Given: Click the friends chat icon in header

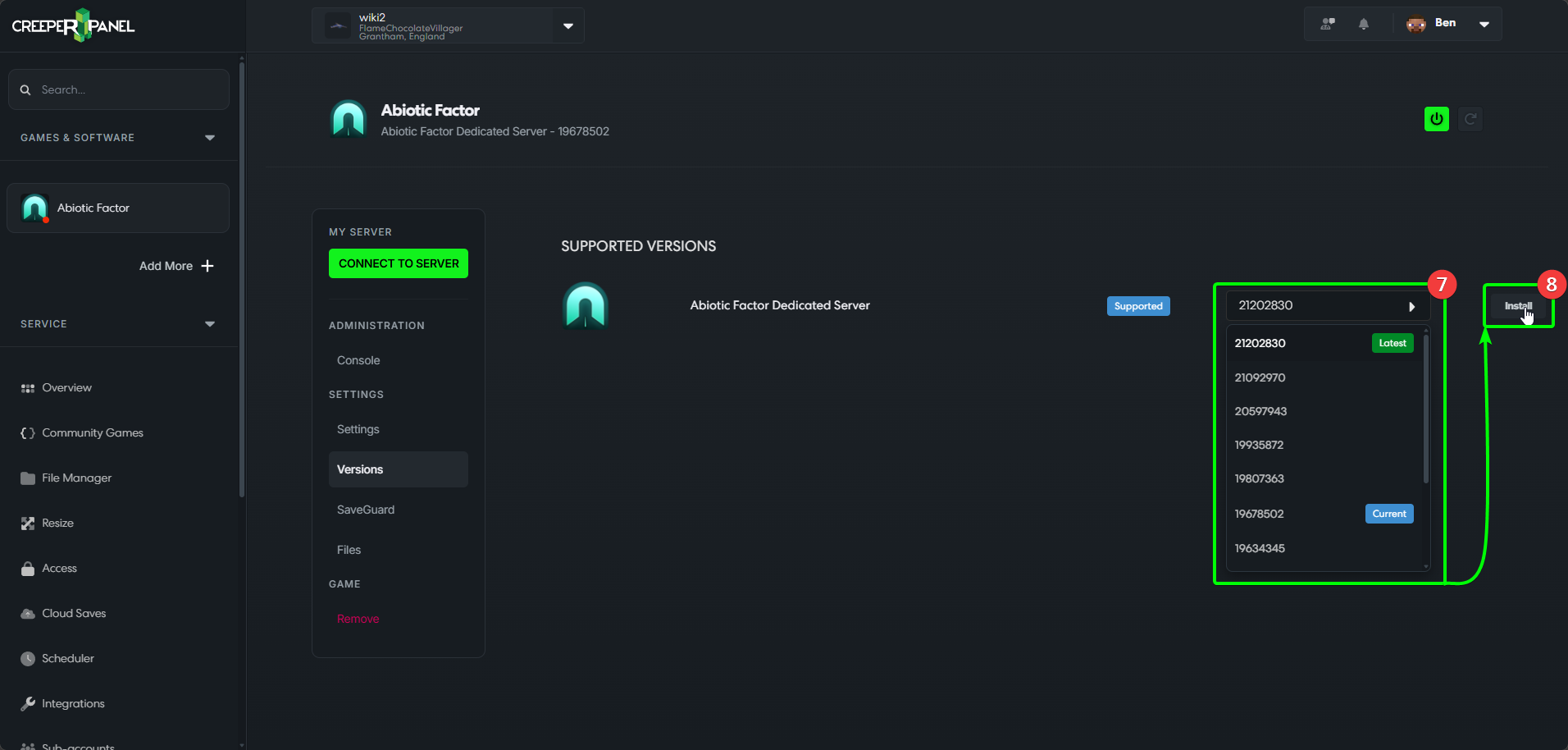Looking at the screenshot, I should tap(1327, 24).
